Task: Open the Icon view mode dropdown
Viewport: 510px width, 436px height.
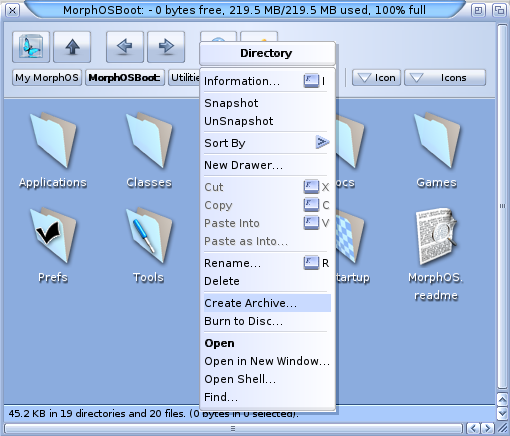Action: click(376, 78)
